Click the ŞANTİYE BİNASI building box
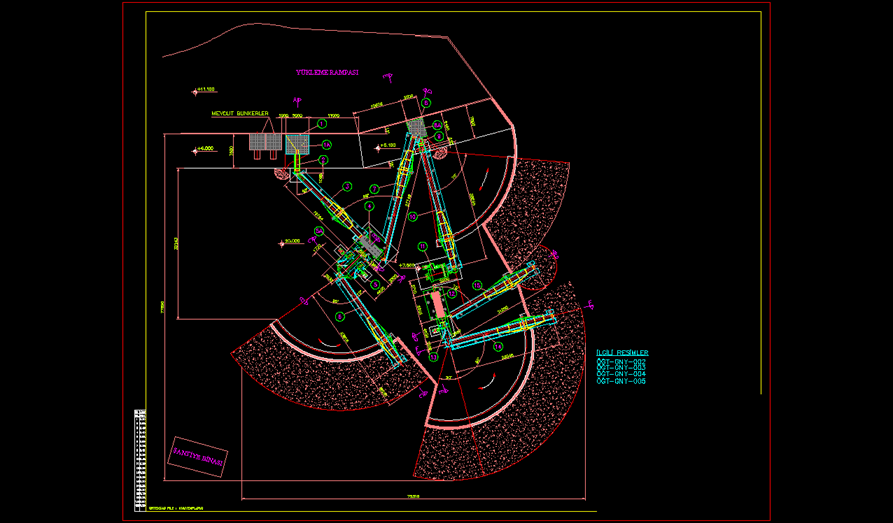The image size is (893, 523). pos(199,456)
